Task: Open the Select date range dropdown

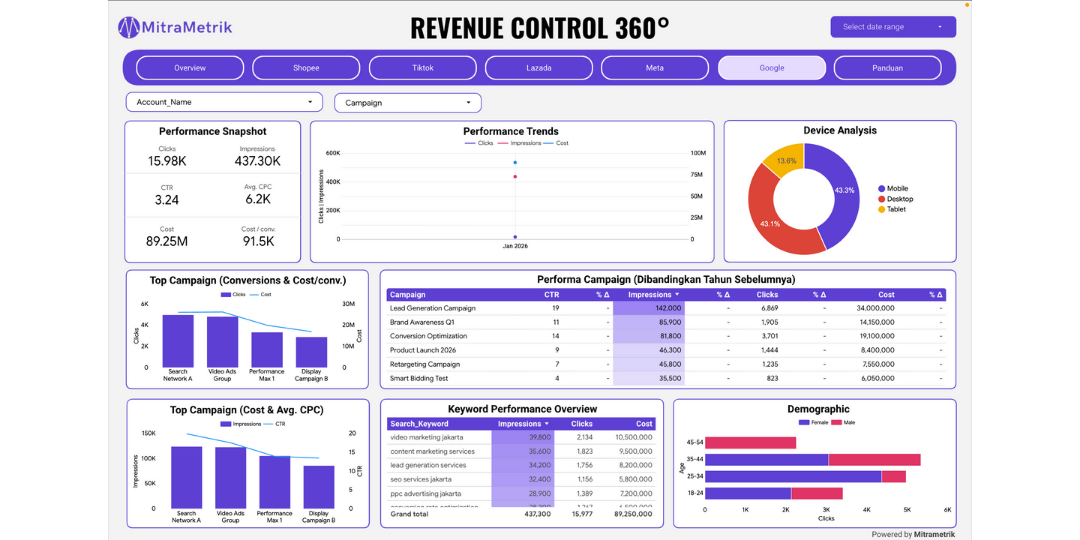Action: point(892,27)
